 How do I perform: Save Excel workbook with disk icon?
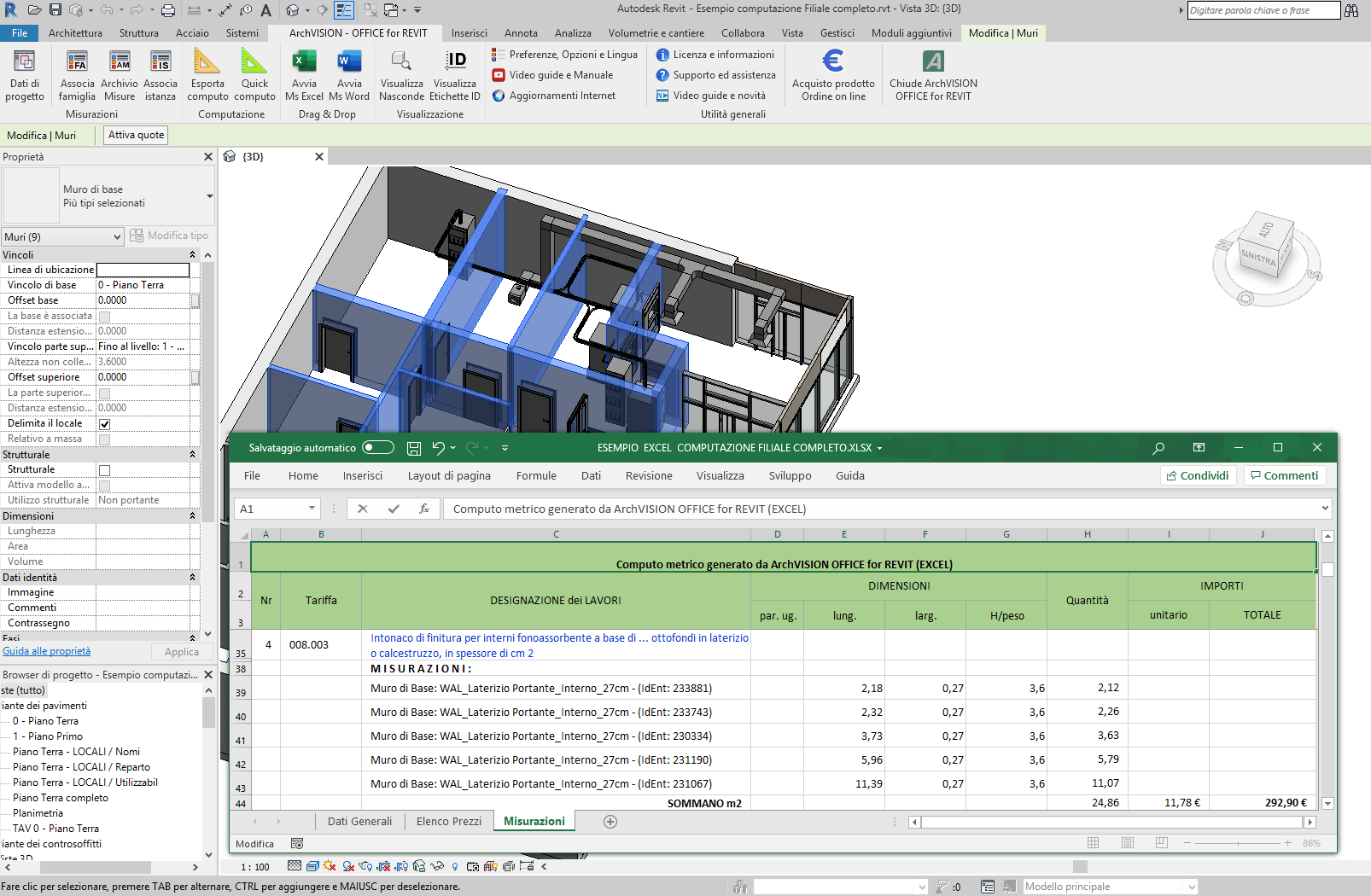tap(414, 448)
